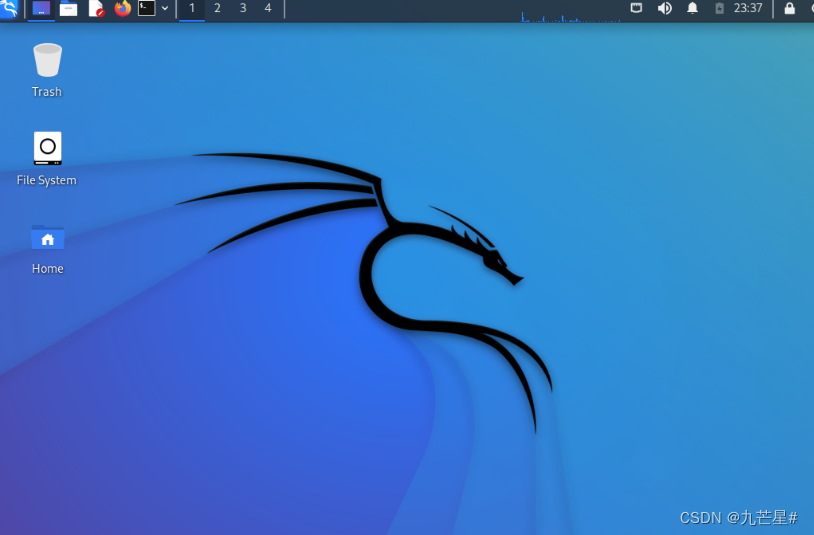Switch to workspace 1
This screenshot has height=535, width=814.
192,9
